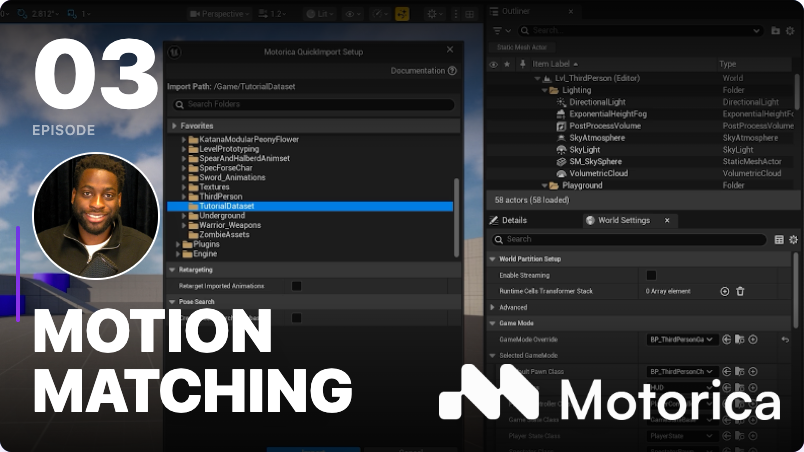The height and width of the screenshot is (452, 804).
Task: Click the World Settings property matrix icon
Action: (x=779, y=239)
